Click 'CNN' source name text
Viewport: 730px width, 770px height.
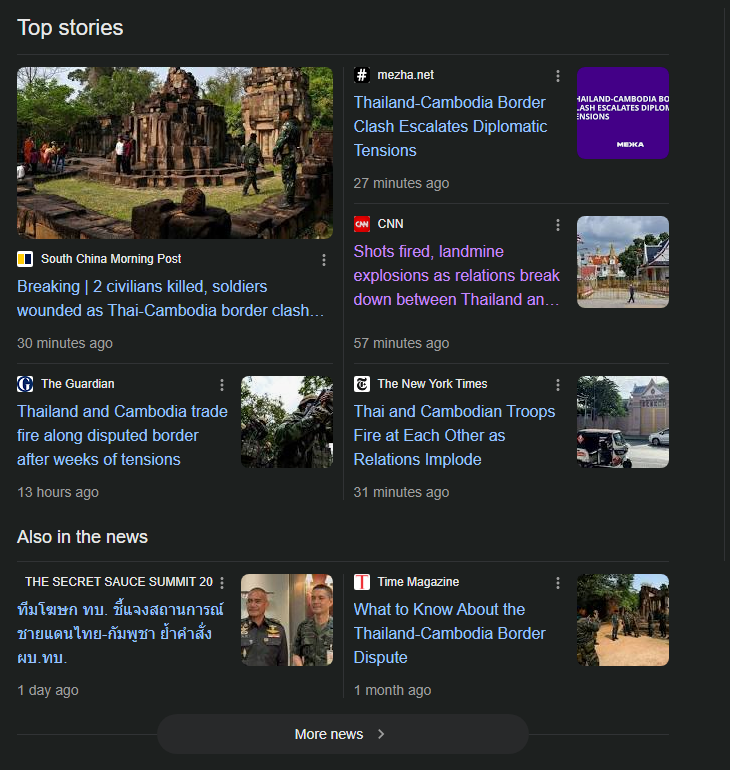390,224
